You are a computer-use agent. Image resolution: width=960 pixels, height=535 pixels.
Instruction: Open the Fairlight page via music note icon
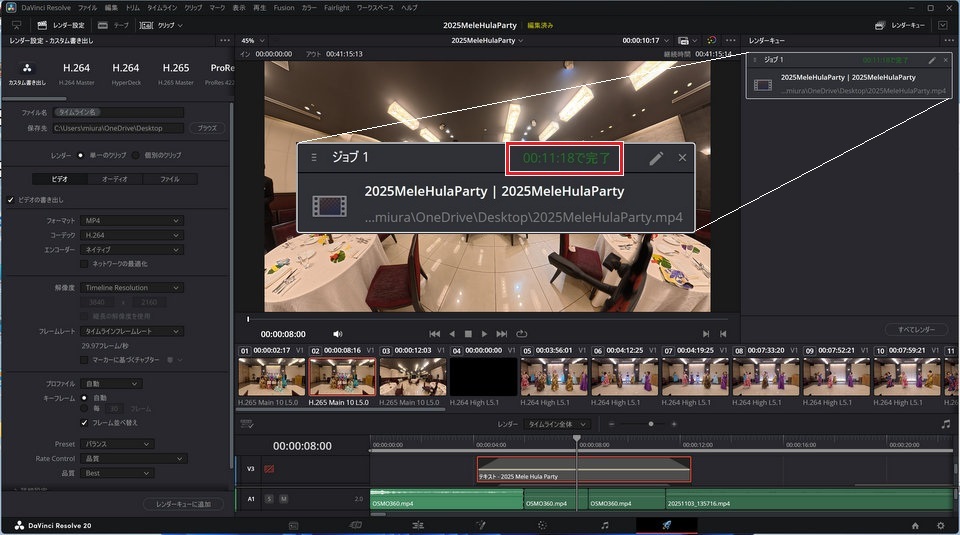(x=604, y=524)
